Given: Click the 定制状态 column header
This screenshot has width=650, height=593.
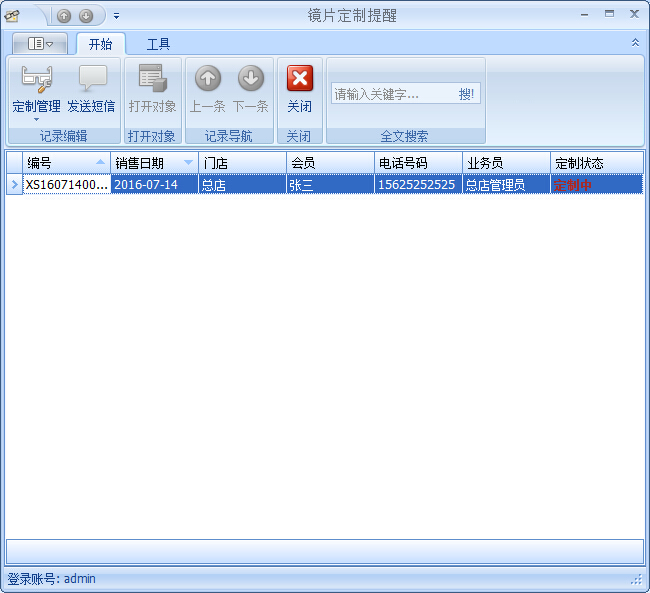Looking at the screenshot, I should pyautogui.click(x=595, y=163).
